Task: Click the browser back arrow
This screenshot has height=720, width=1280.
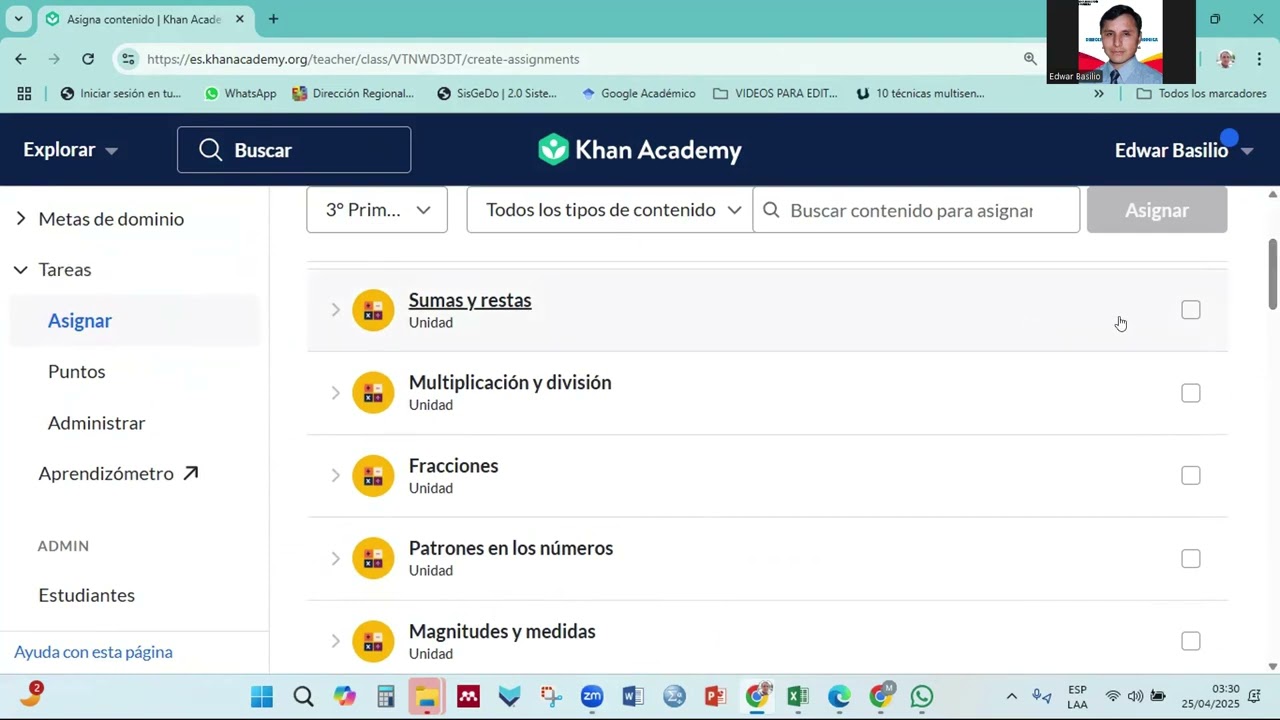Action: 21,59
